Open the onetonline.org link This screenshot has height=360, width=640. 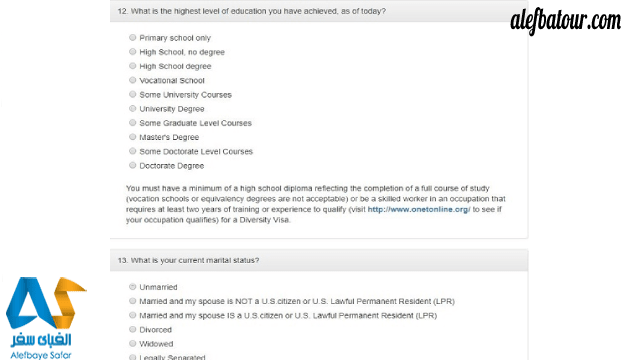(x=419, y=209)
